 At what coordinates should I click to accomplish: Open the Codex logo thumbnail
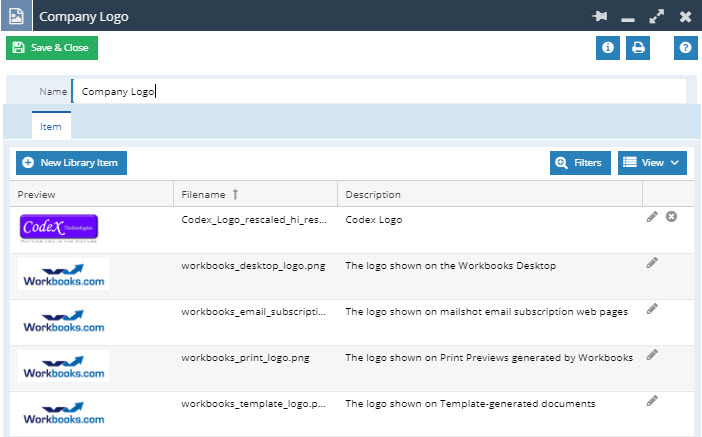tap(59, 228)
